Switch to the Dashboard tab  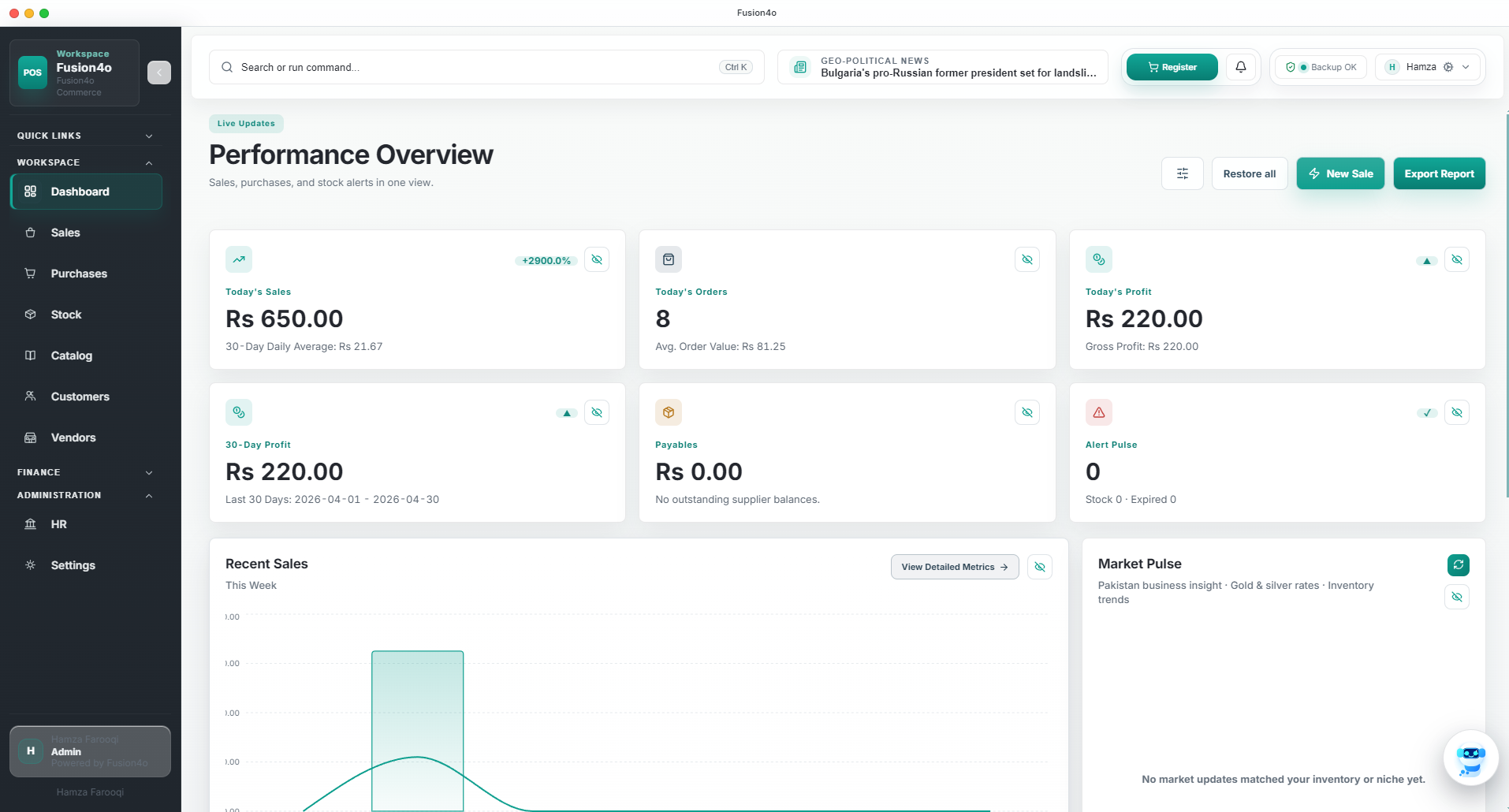pyautogui.click(x=79, y=191)
